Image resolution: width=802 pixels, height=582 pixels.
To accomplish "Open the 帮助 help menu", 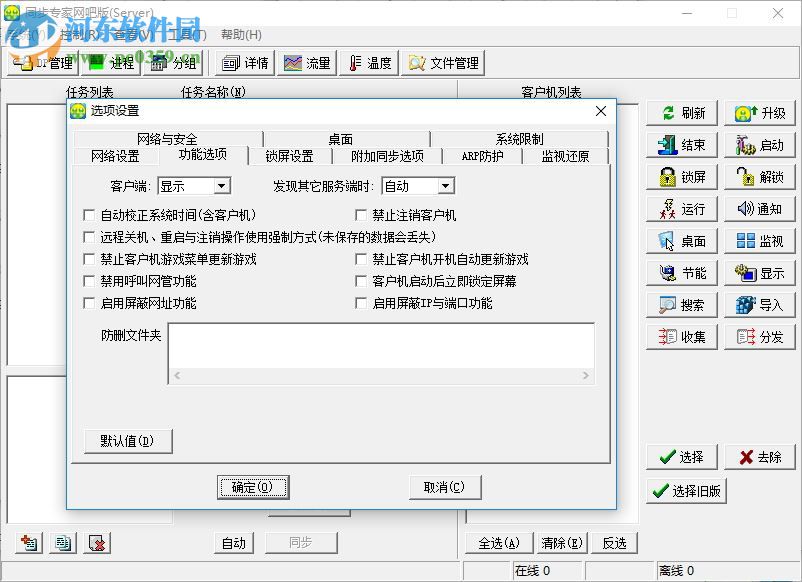I will coord(240,34).
